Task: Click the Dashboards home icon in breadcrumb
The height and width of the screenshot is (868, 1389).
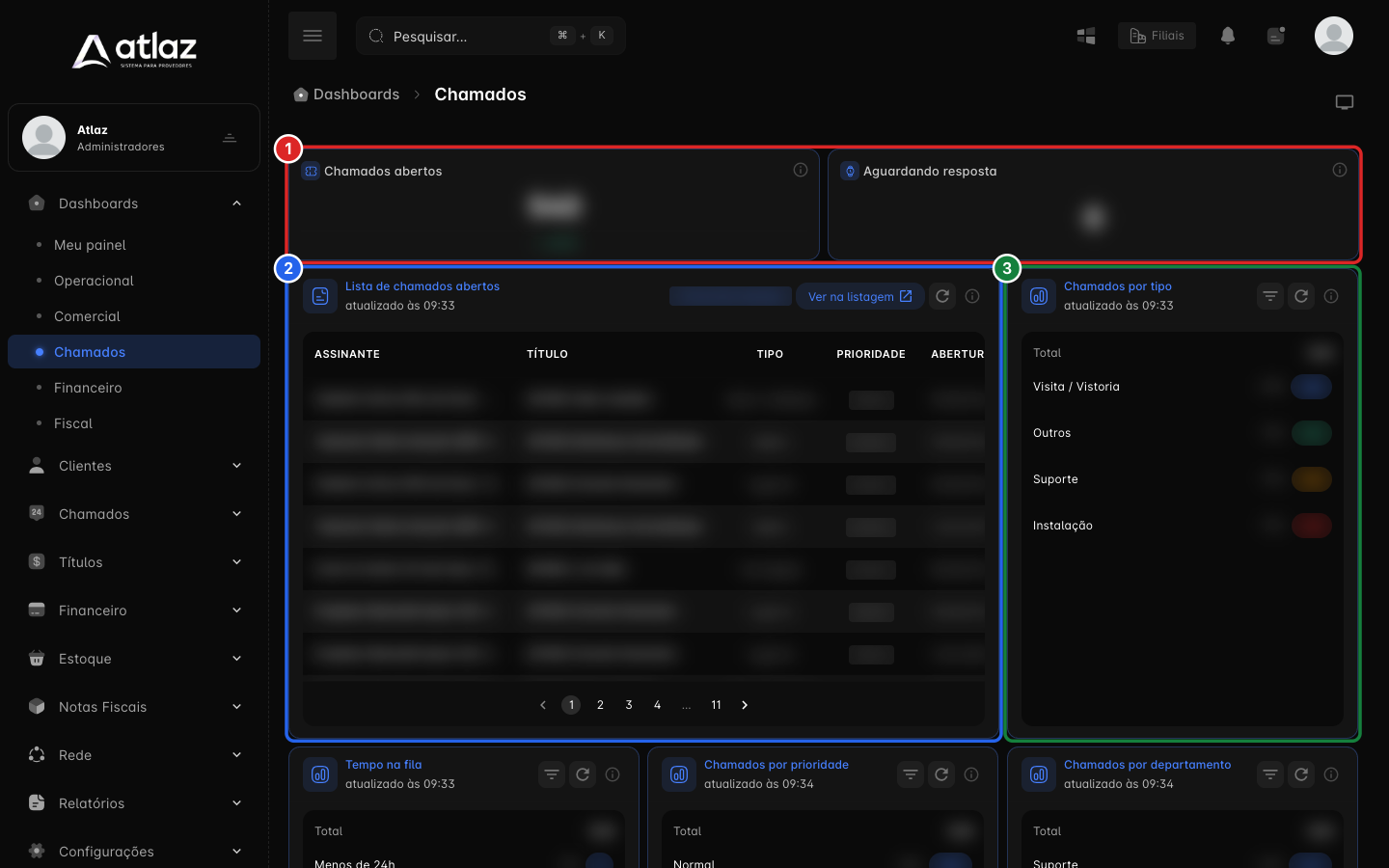Action: (301, 95)
